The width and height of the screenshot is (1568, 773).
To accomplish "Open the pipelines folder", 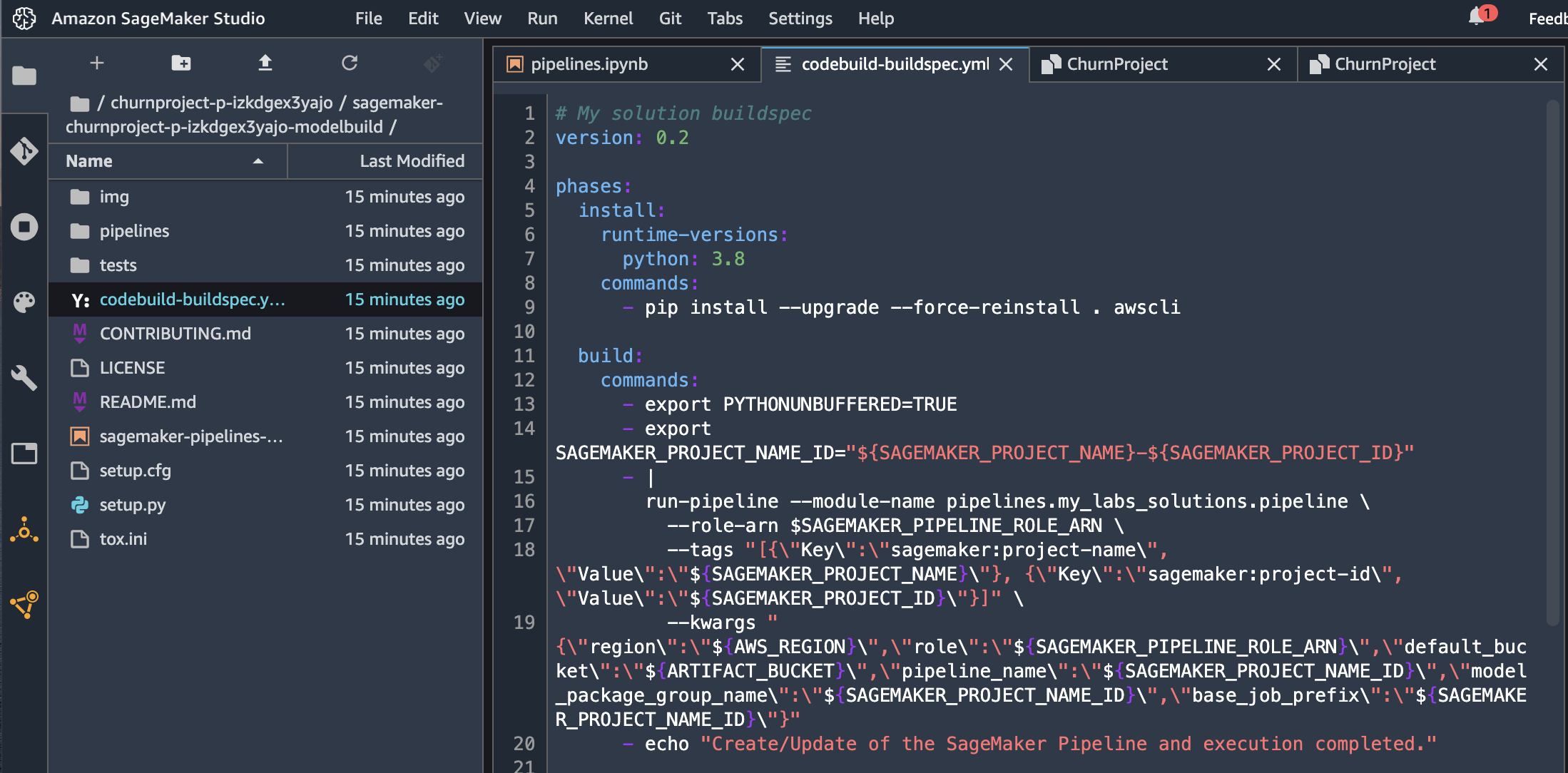I will point(265,231).
